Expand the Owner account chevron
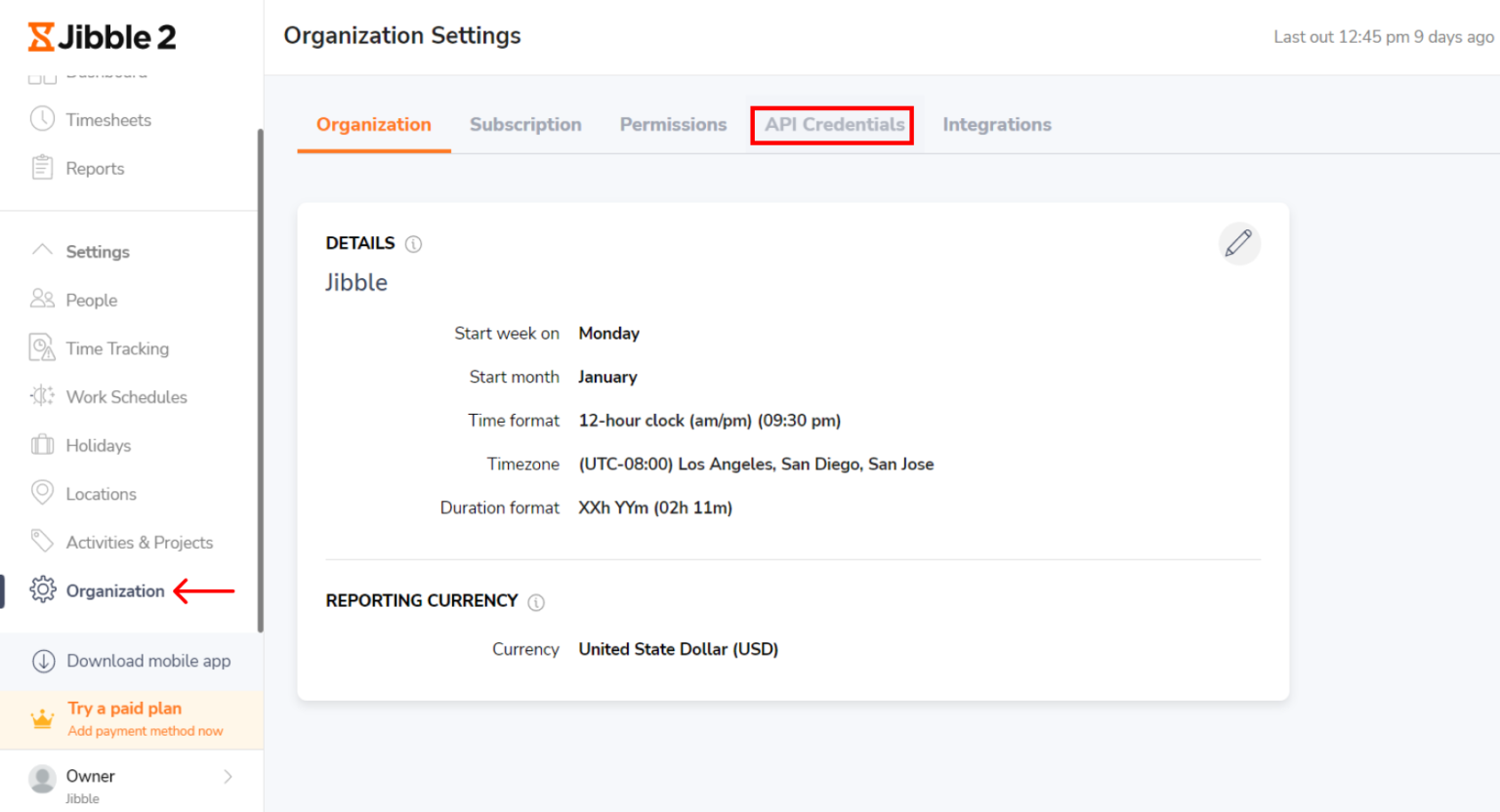Viewport: 1500px width, 812px height. (x=228, y=777)
